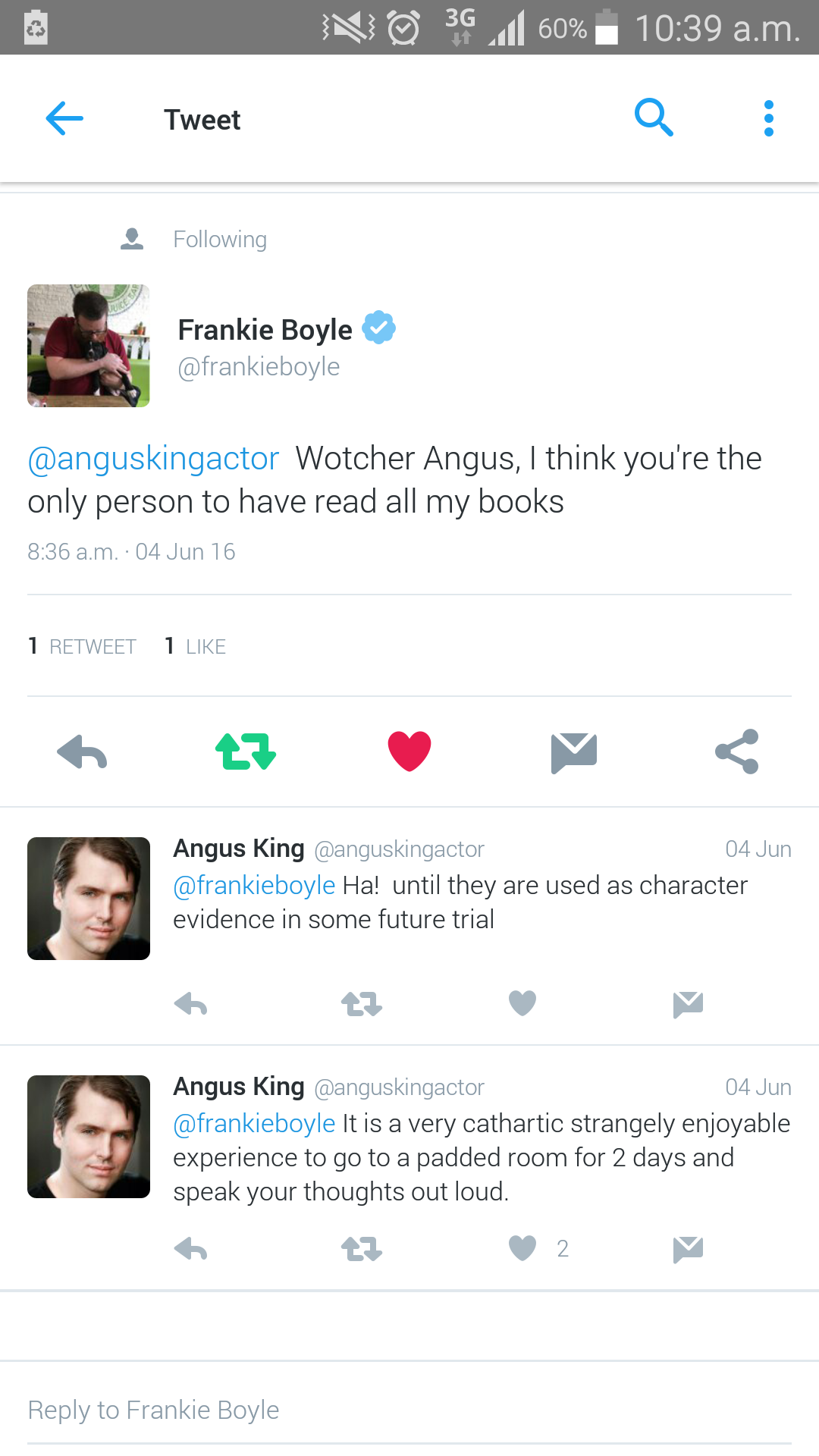Tap the alarm icon in the status bar
This screenshot has height=1456, width=819.
coord(403,27)
